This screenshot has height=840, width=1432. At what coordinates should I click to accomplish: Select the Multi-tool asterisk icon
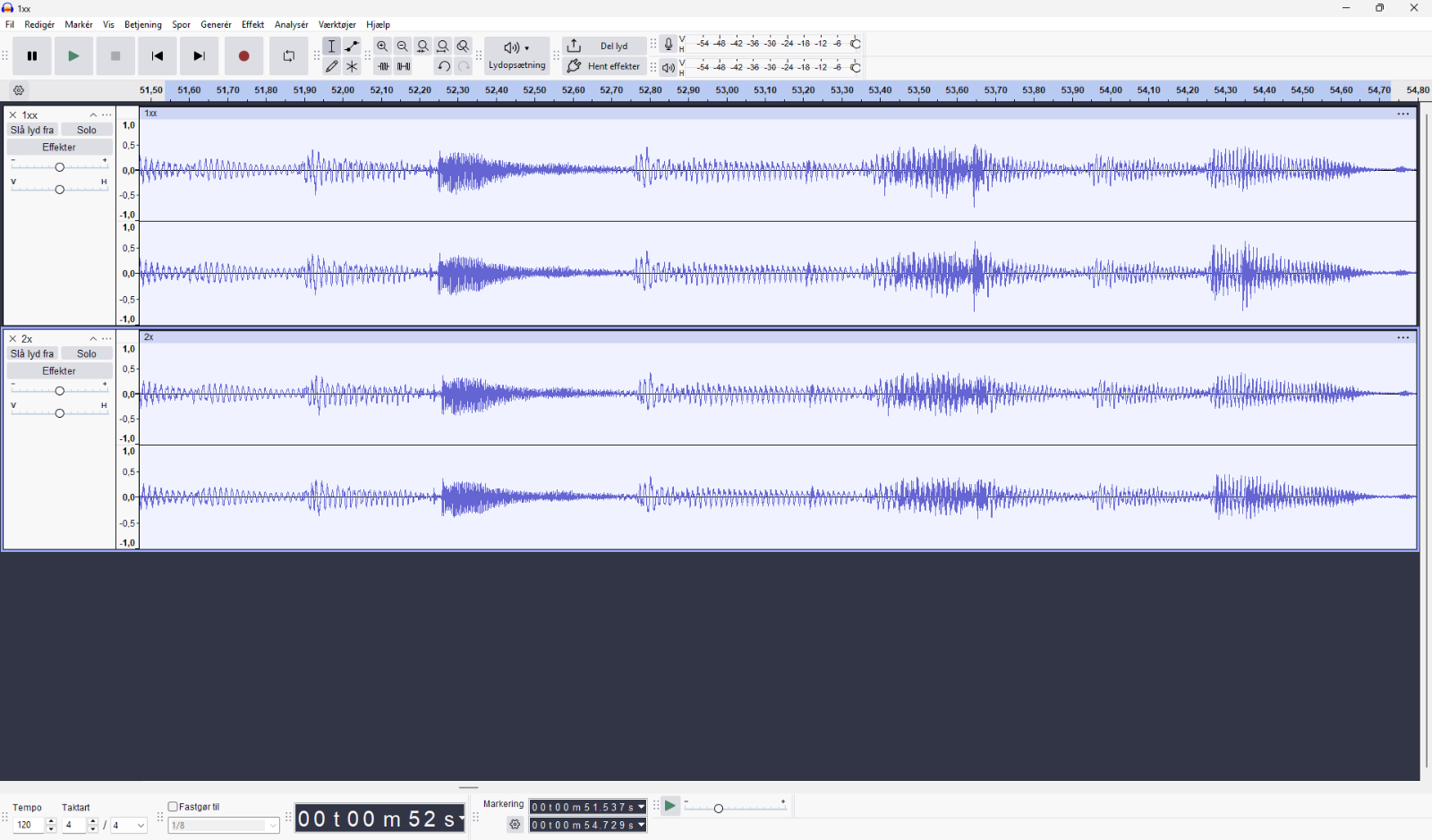click(x=352, y=66)
